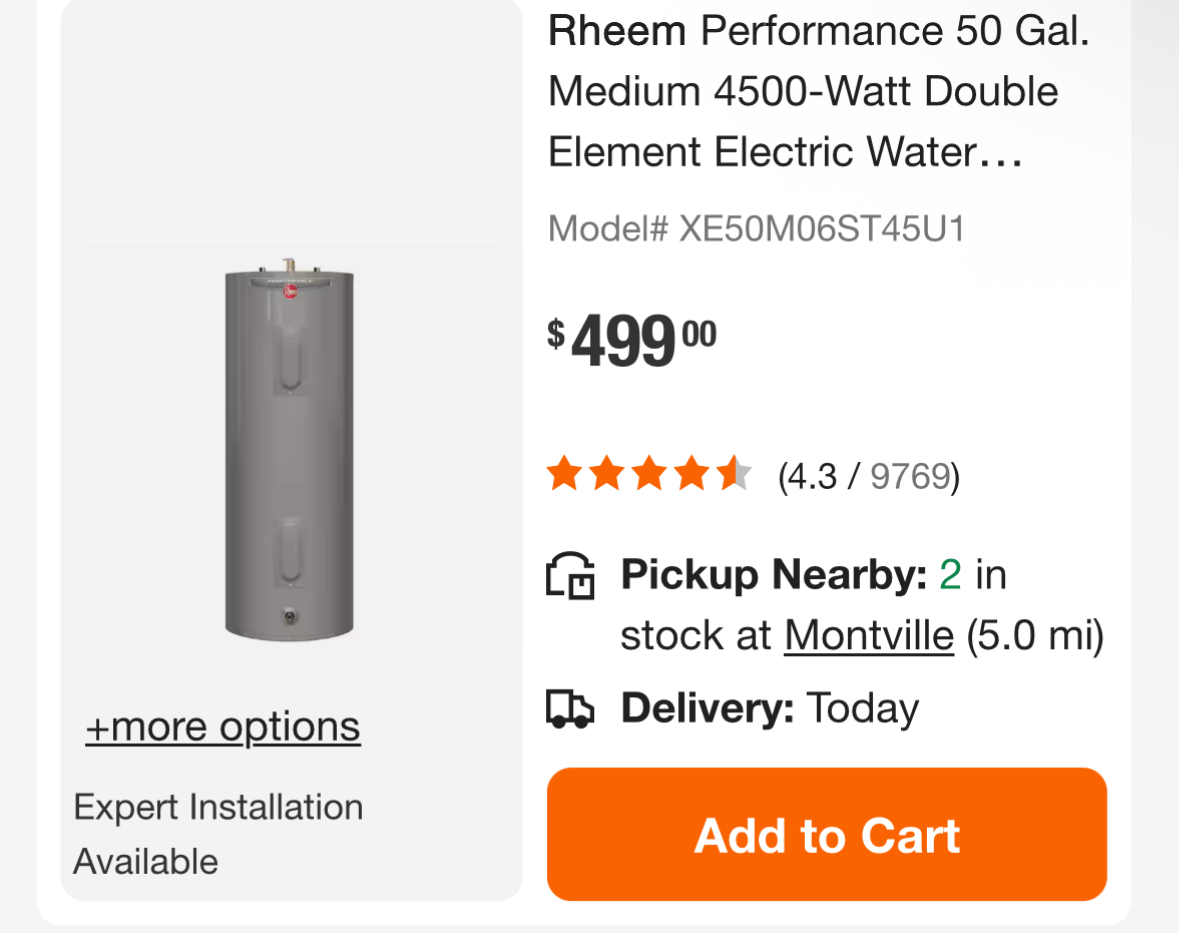This screenshot has height=933, width=1179.
Task: Click the store pickup icon
Action: click(570, 577)
